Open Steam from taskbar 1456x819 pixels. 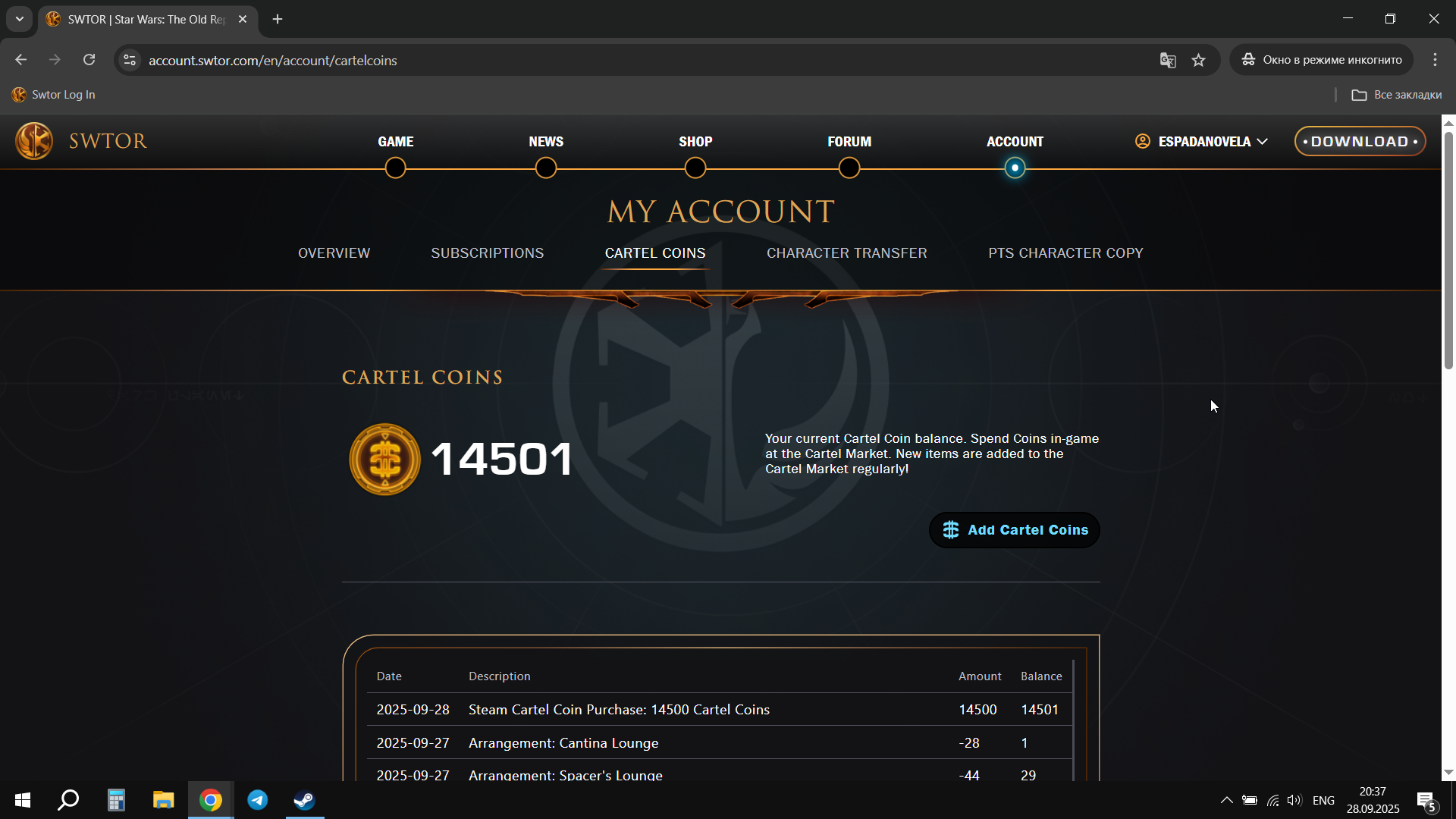pyautogui.click(x=305, y=800)
